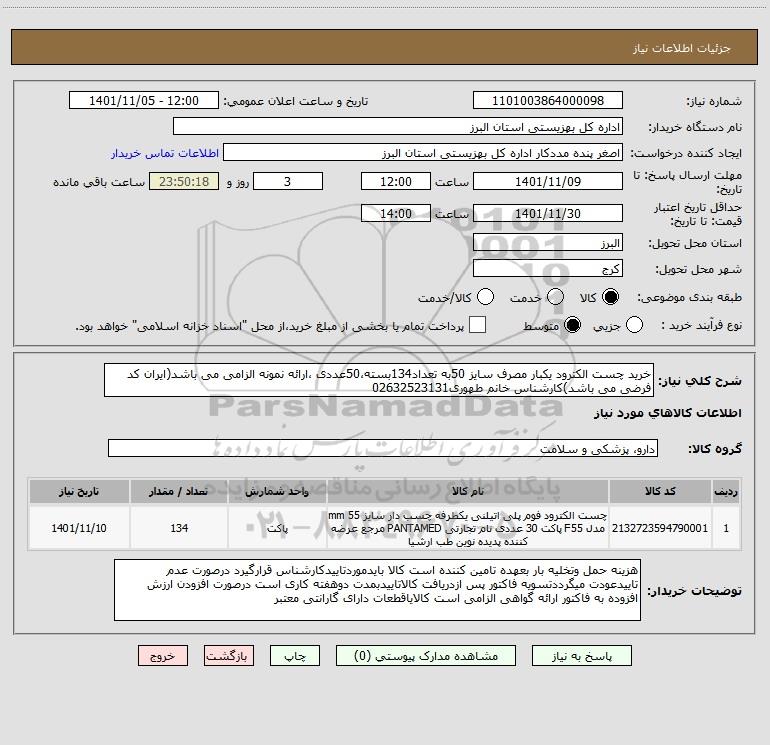Click the ردیف column header
The width and height of the screenshot is (770, 745).
click(726, 492)
